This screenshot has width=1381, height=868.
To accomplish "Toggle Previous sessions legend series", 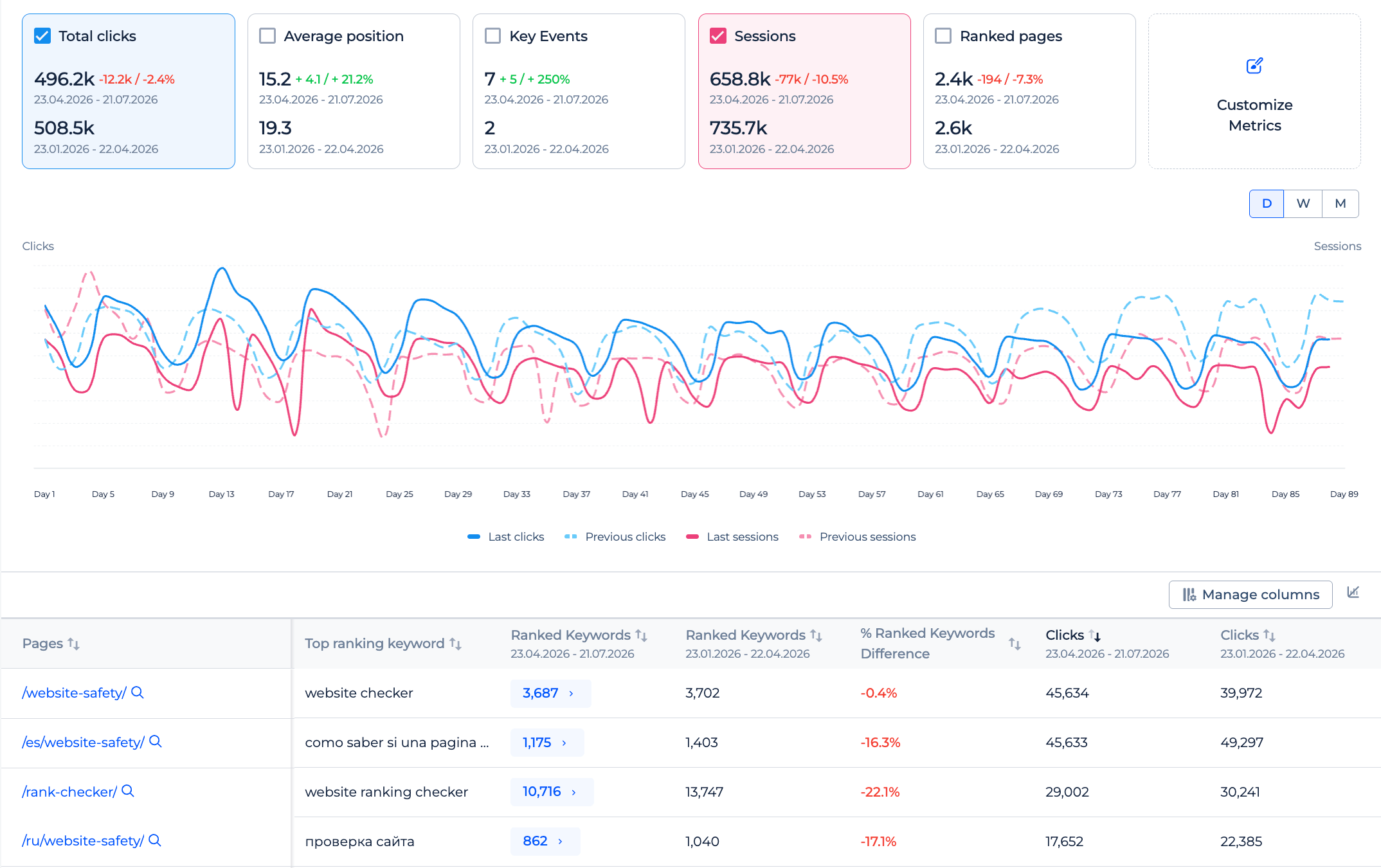I will pyautogui.click(x=858, y=537).
